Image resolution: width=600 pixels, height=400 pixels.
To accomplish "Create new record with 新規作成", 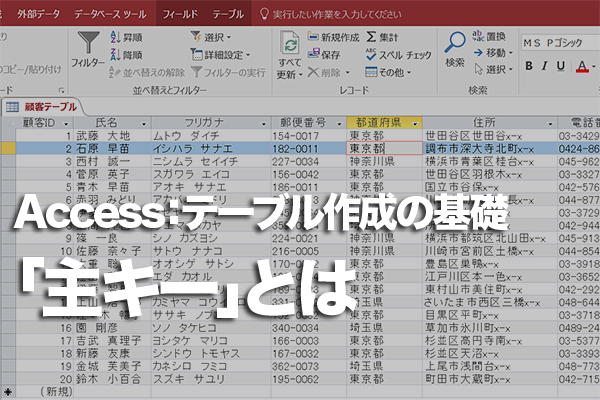I will pyautogui.click(x=333, y=37).
